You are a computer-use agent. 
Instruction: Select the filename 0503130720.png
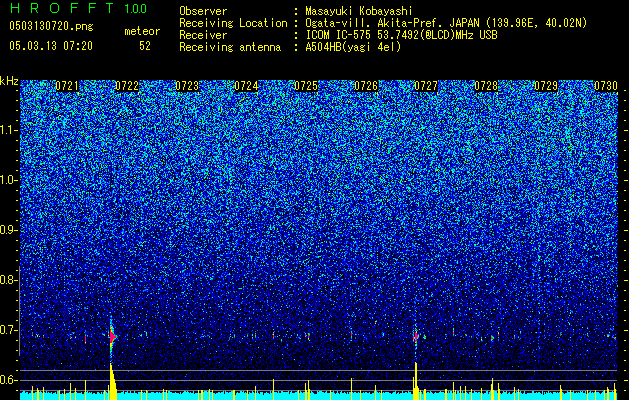click(51, 27)
